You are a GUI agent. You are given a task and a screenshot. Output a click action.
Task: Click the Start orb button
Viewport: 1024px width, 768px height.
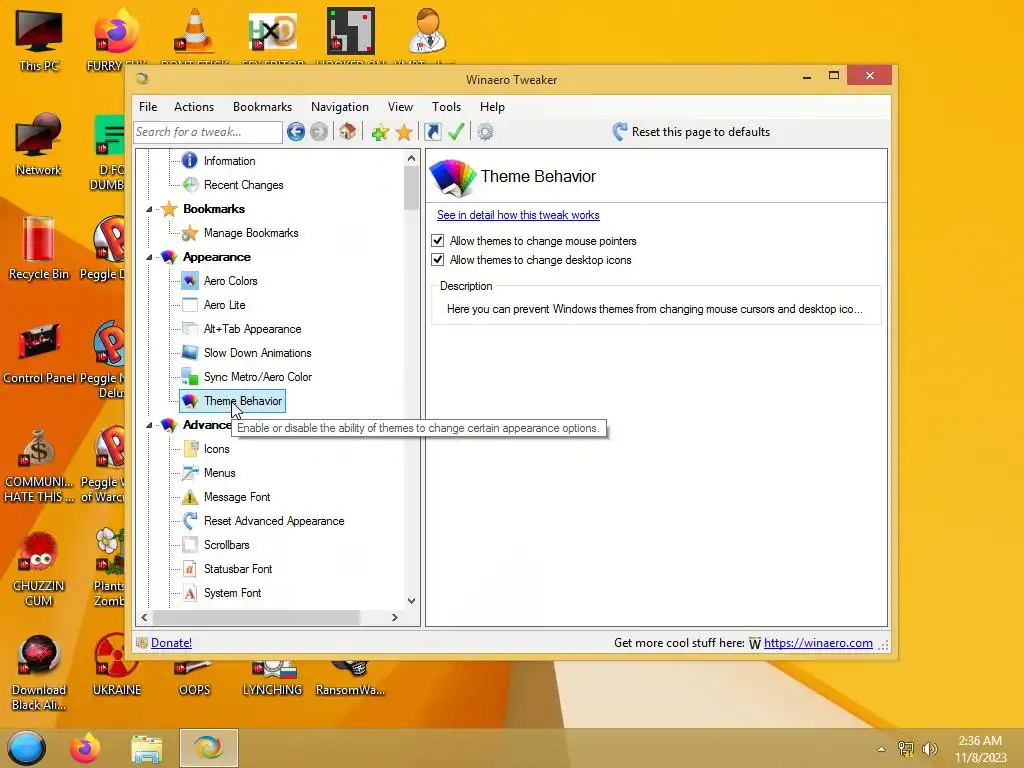(26, 748)
